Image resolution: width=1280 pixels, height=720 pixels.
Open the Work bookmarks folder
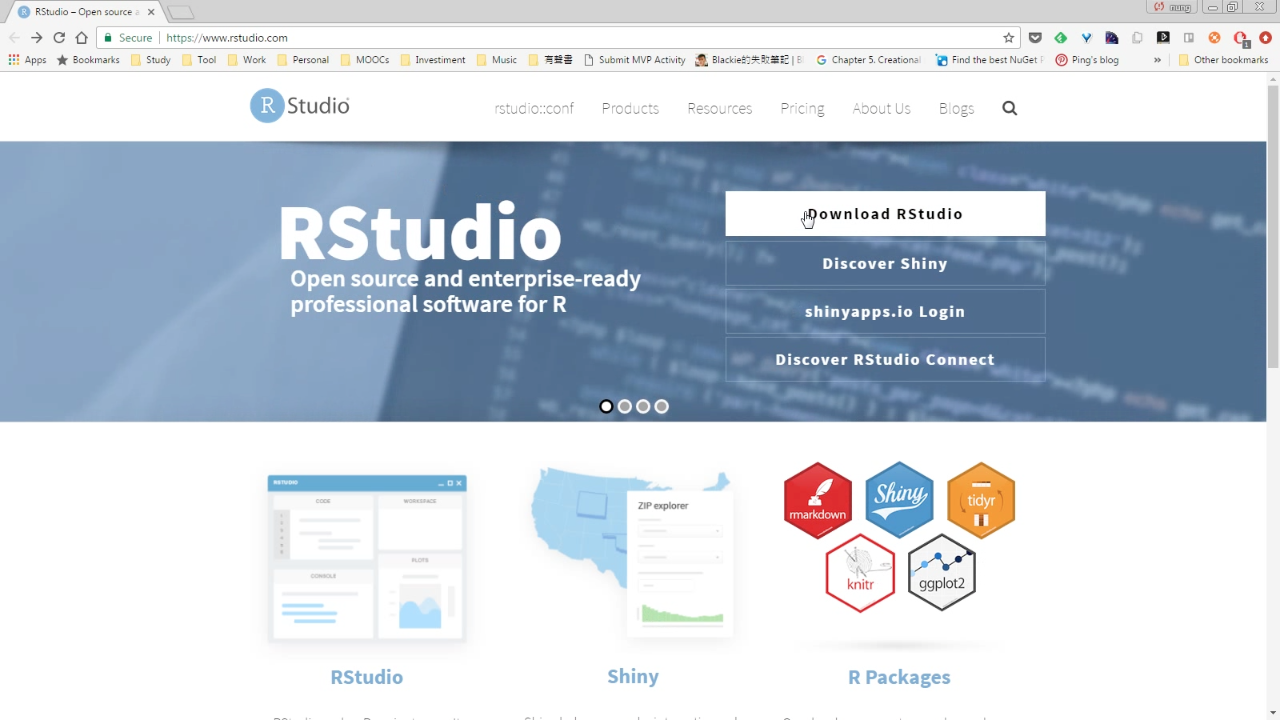click(247, 60)
